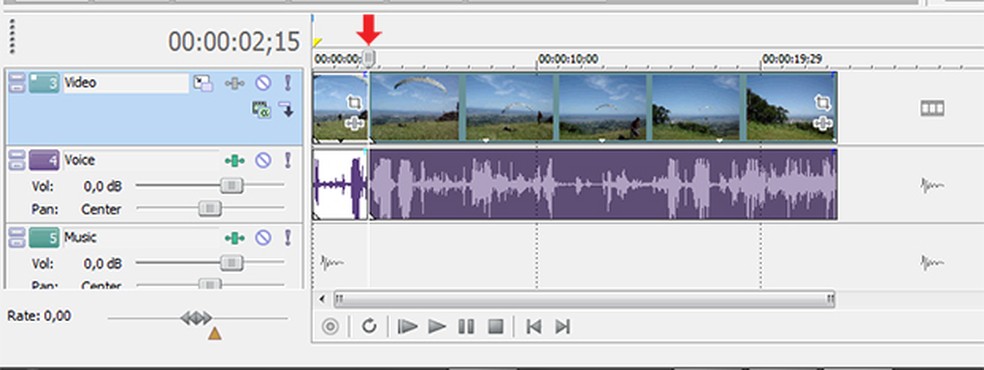Image resolution: width=984 pixels, height=370 pixels.
Task: Click the timecode display 00:00:02;15
Action: [234, 41]
